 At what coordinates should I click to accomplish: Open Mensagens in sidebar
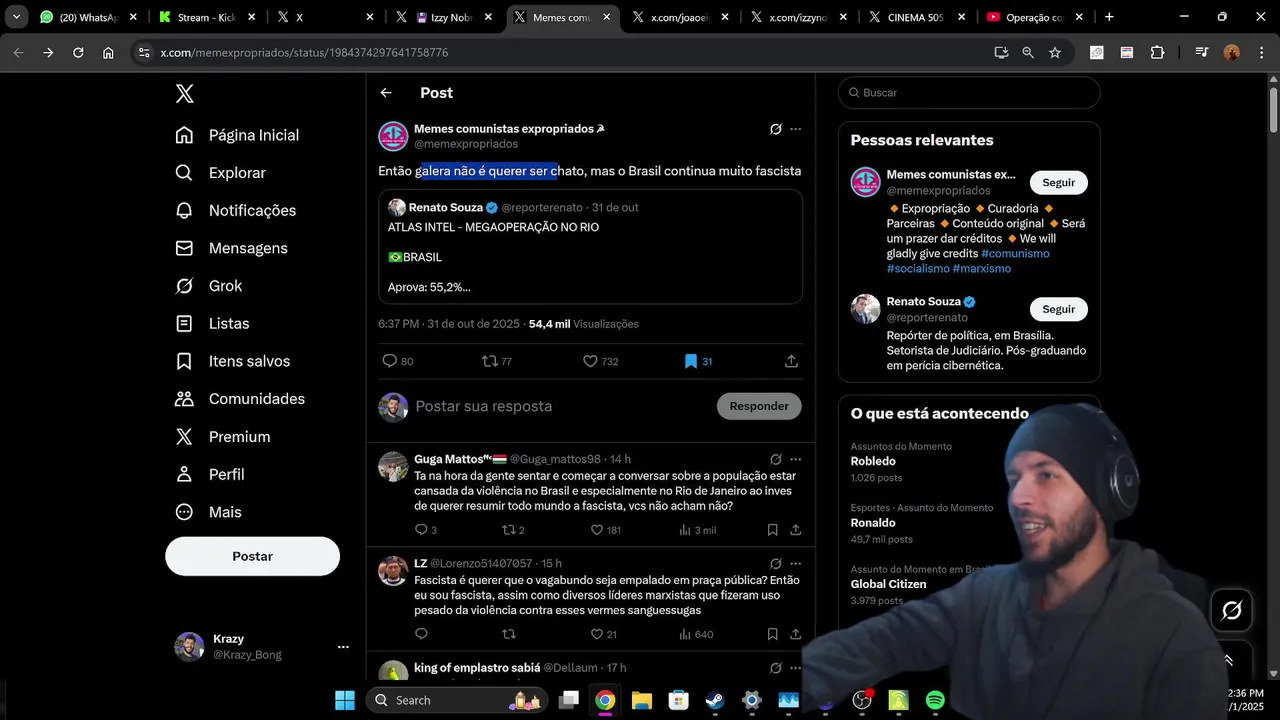(232, 248)
